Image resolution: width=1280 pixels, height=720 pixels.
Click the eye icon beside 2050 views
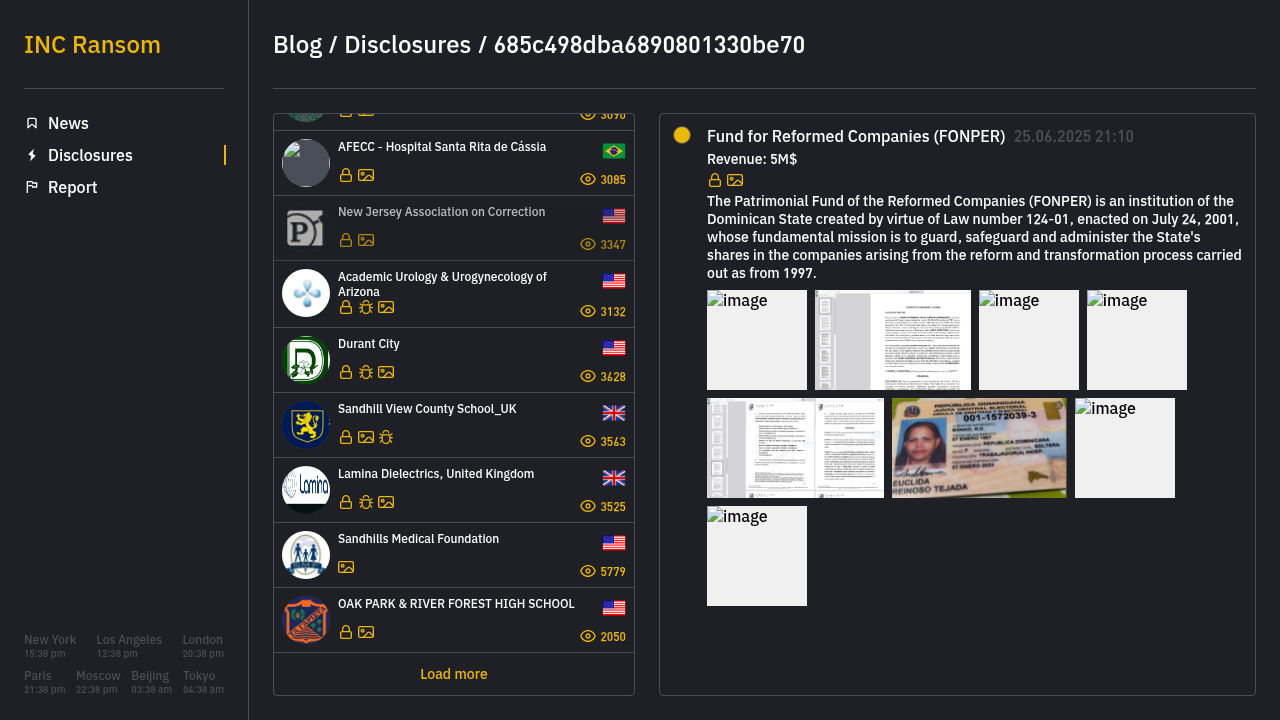coord(588,636)
